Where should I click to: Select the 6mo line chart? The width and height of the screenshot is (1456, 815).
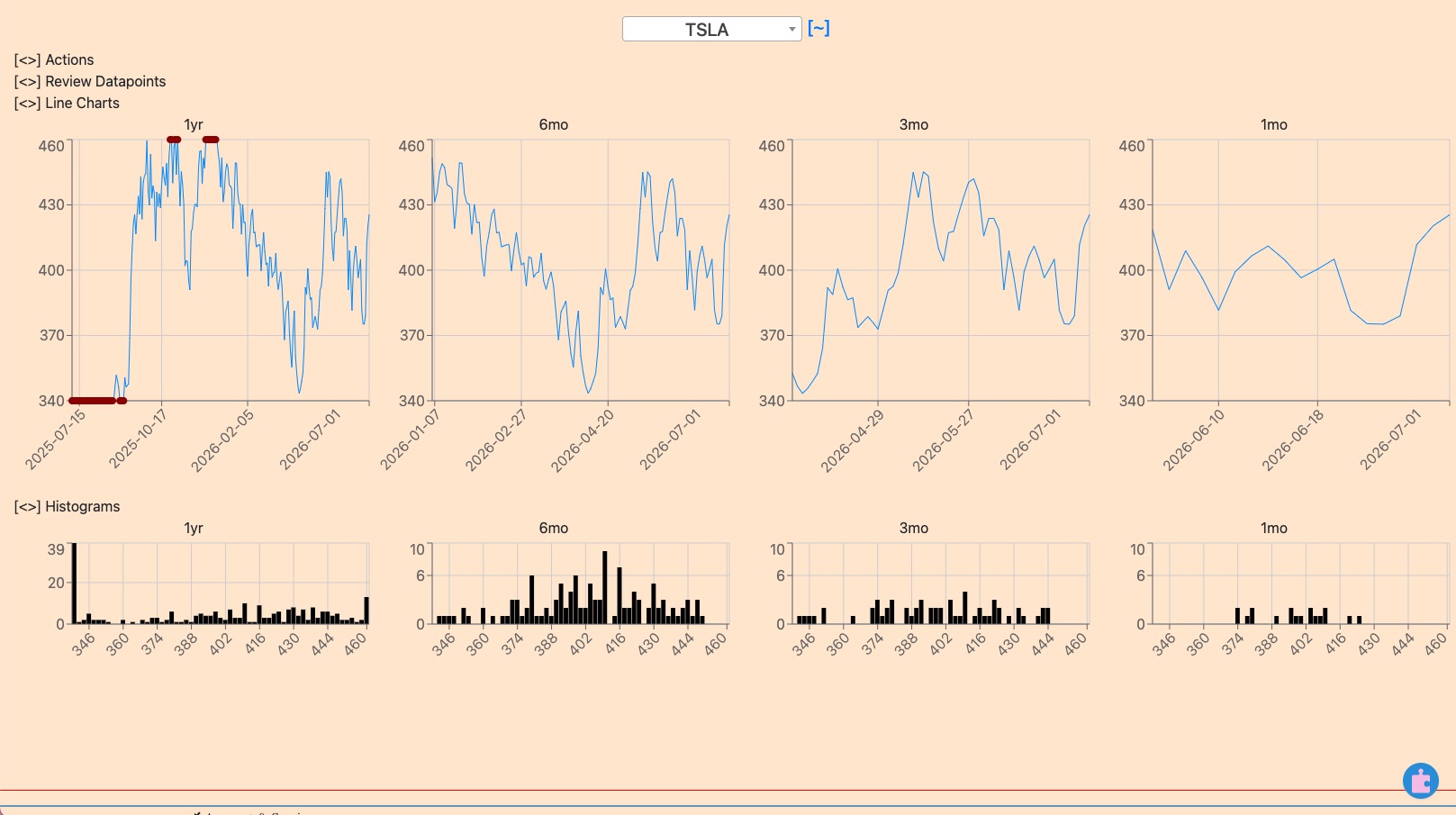pyautogui.click(x=581, y=270)
